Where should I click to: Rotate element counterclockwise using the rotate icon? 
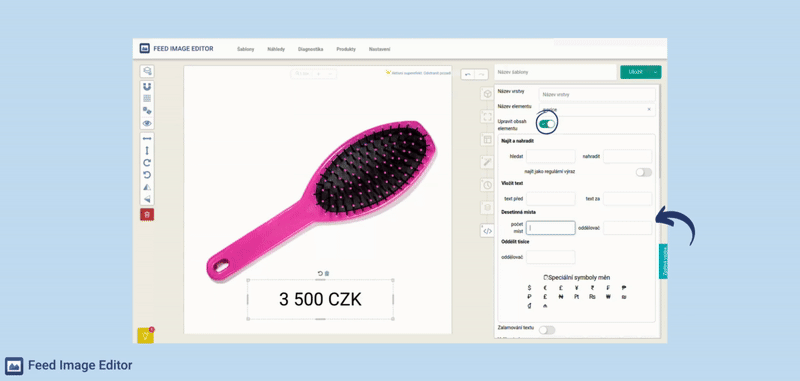click(x=147, y=175)
